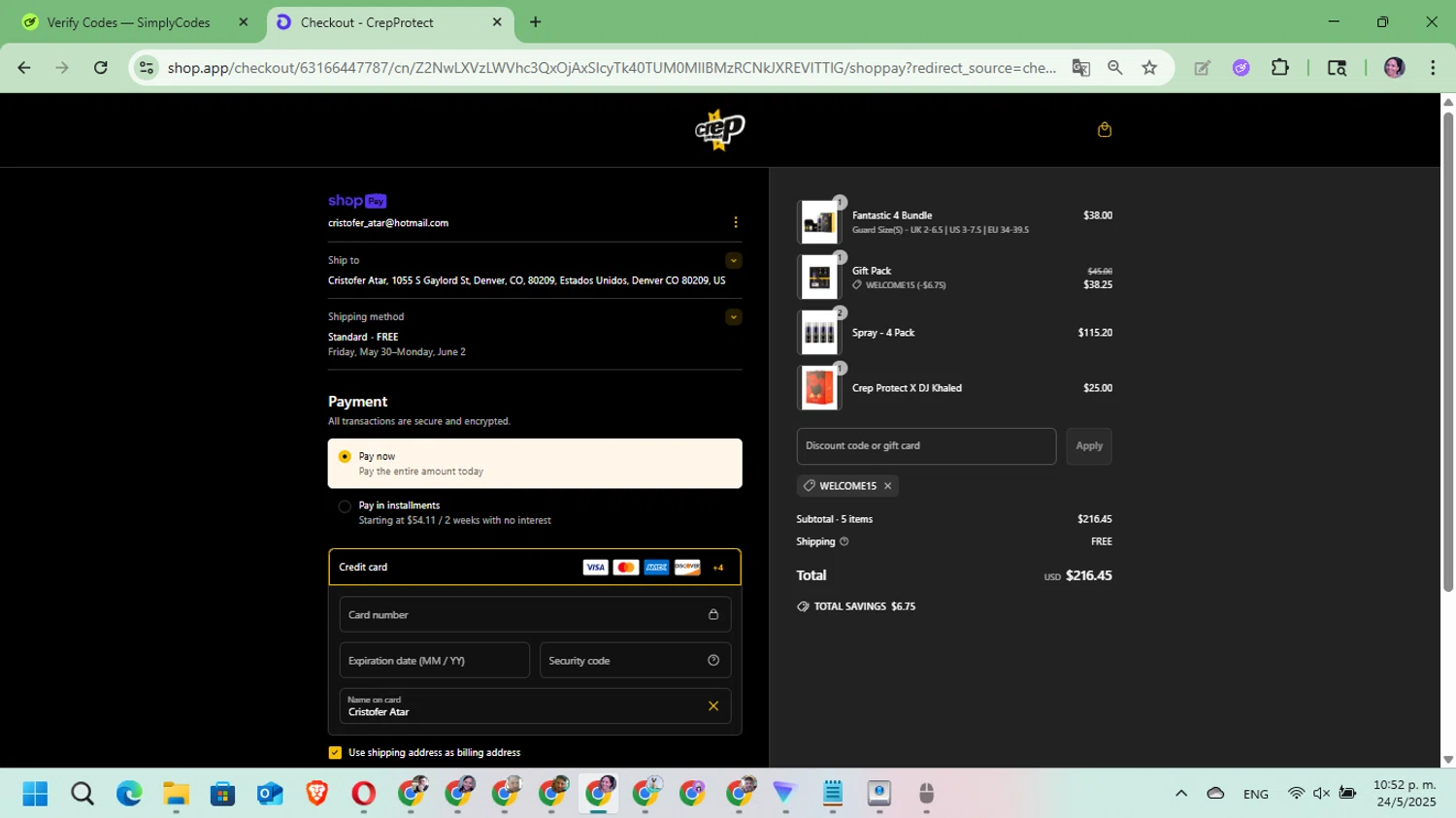Click the browser back arrow
Image resolution: width=1456 pixels, height=818 pixels.
(23, 67)
